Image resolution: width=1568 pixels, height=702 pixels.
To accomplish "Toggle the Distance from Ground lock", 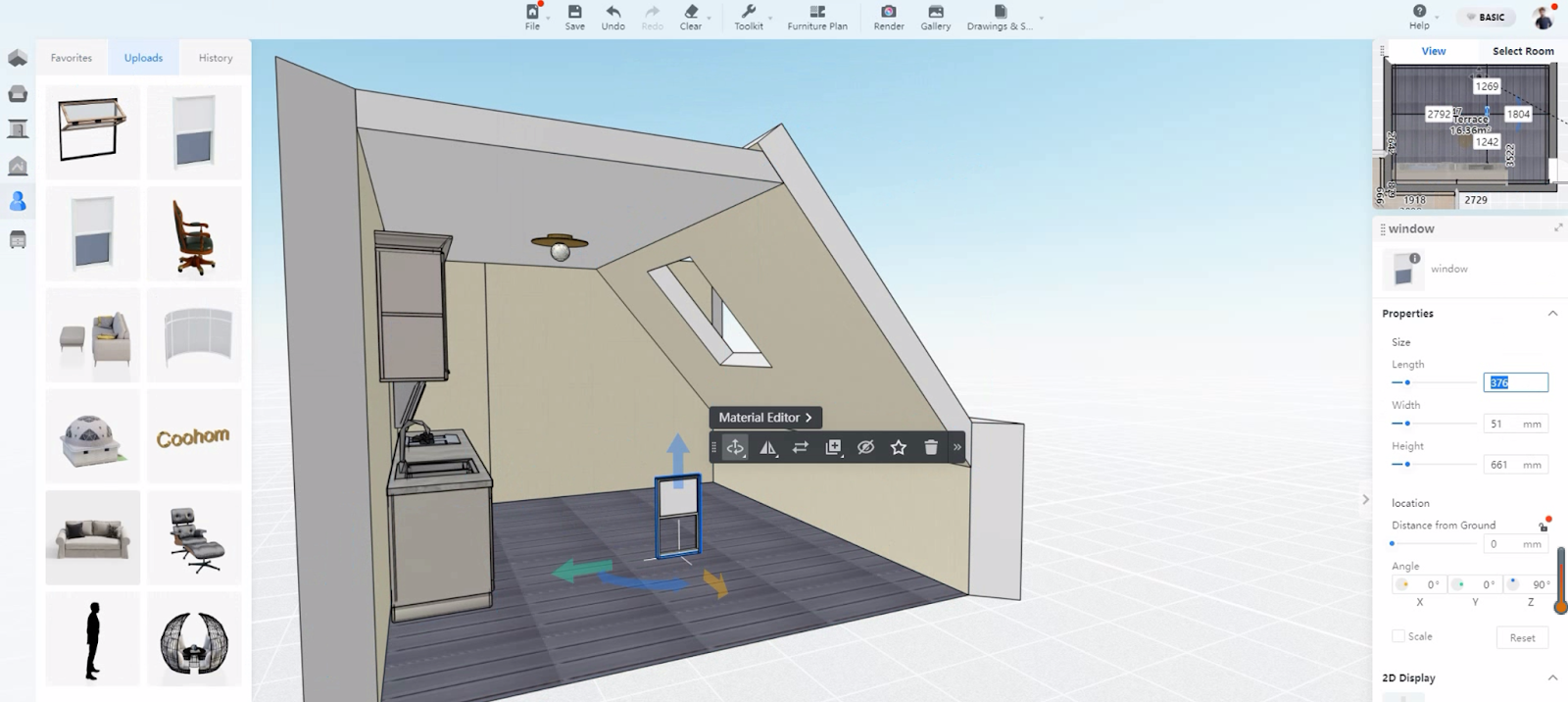I will pos(1543,526).
